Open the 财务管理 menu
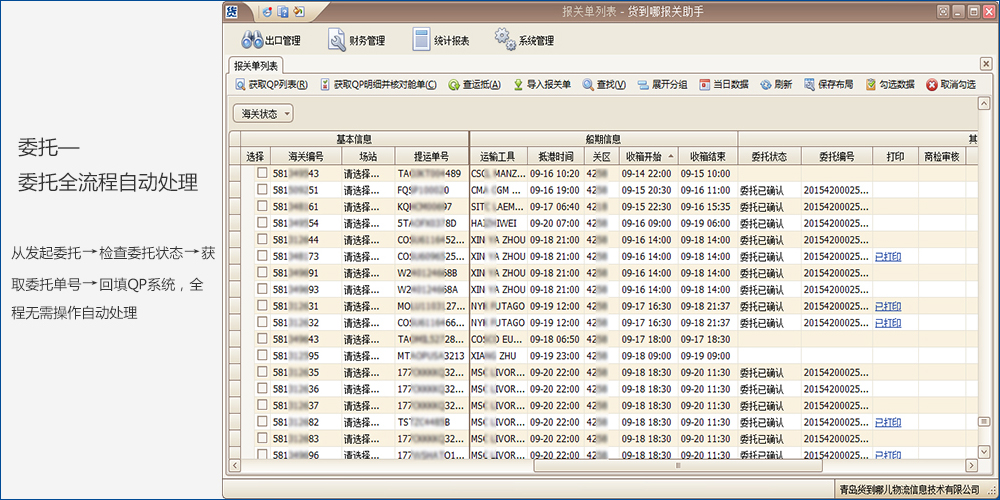 [357, 40]
